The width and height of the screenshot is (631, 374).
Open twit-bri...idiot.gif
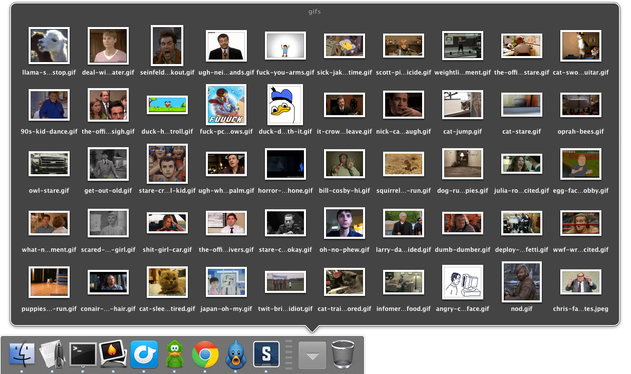pyautogui.click(x=285, y=282)
